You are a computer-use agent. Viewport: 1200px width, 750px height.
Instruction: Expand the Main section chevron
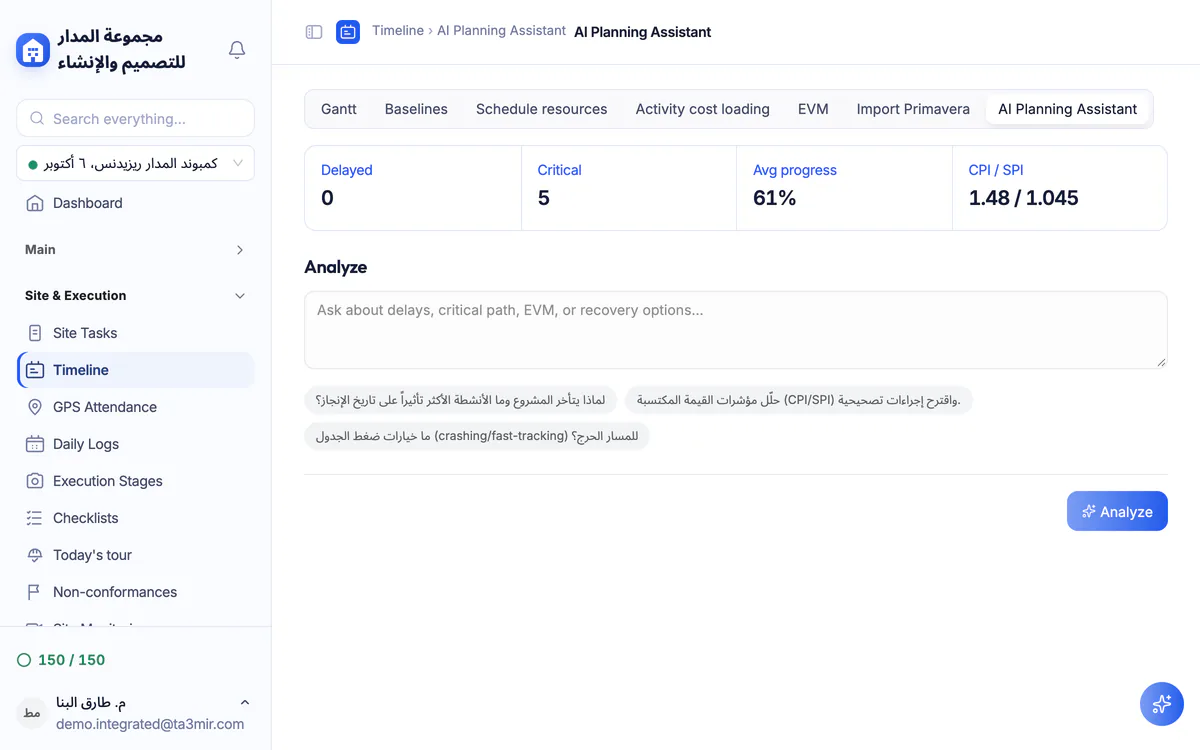click(240, 250)
